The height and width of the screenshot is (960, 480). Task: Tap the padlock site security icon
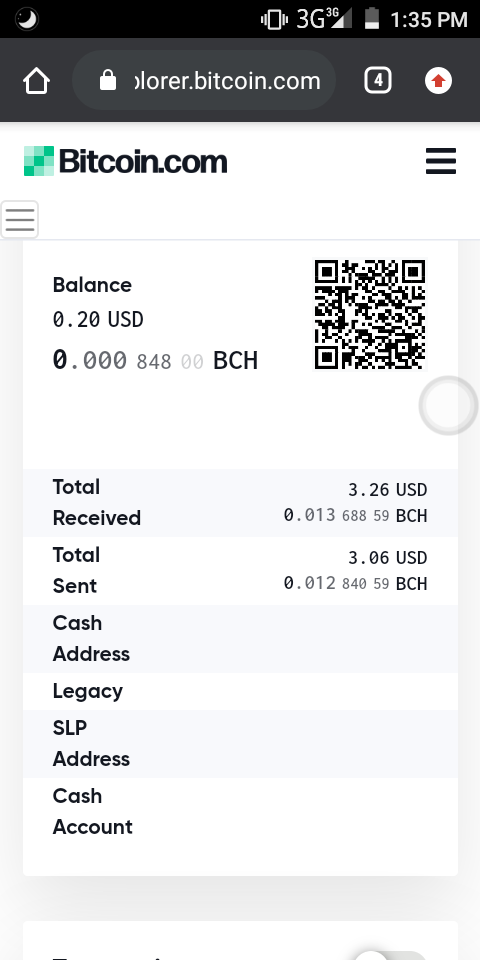point(108,80)
